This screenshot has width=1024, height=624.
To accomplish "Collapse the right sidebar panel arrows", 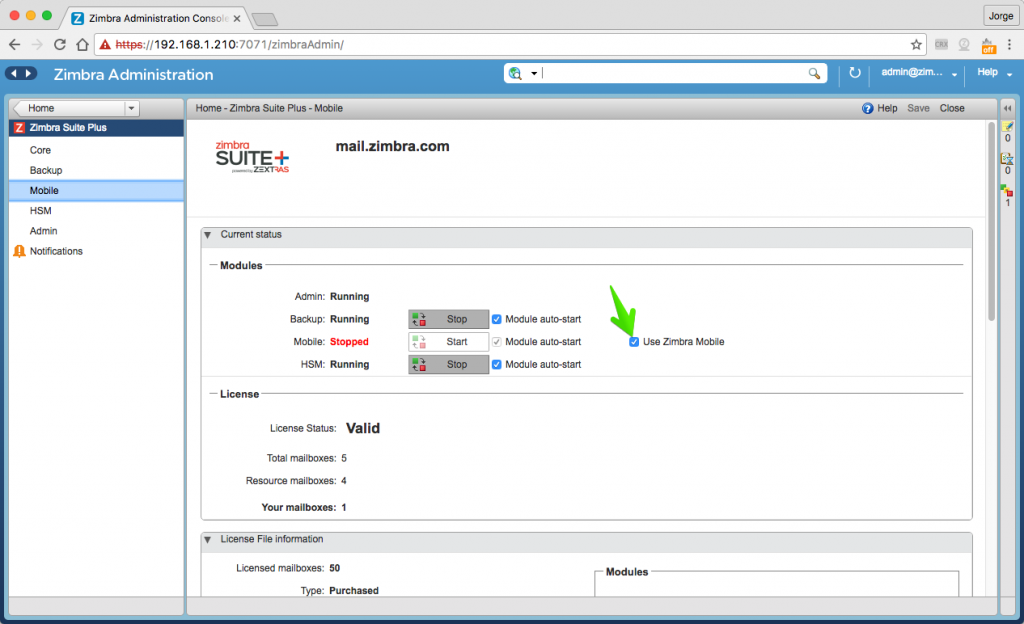I will (1008, 108).
